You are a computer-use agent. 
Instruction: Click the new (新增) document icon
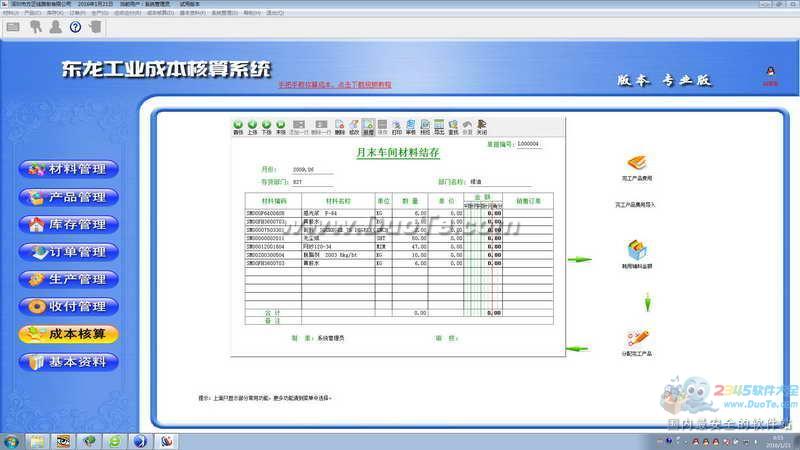click(x=368, y=127)
